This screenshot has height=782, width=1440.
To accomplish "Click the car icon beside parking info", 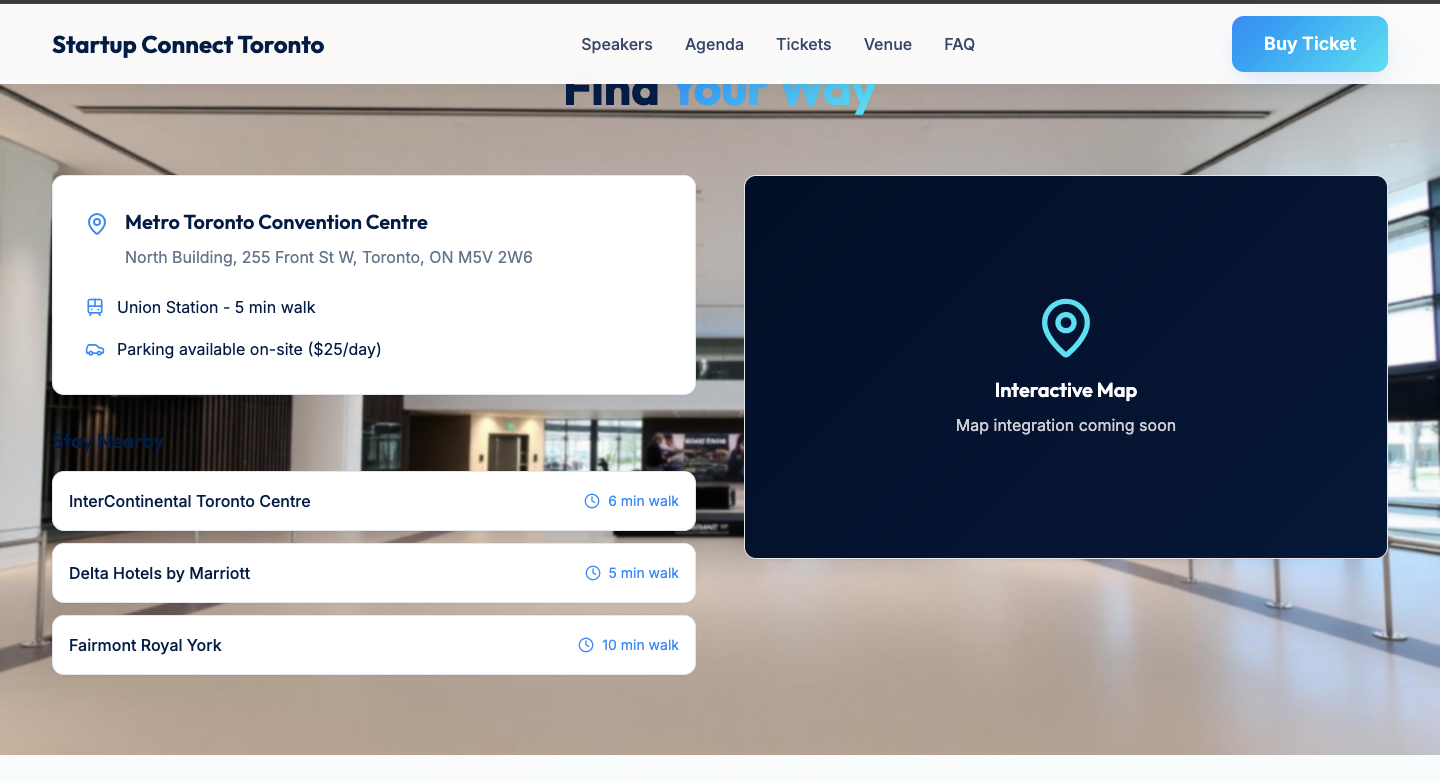I will click(x=95, y=350).
